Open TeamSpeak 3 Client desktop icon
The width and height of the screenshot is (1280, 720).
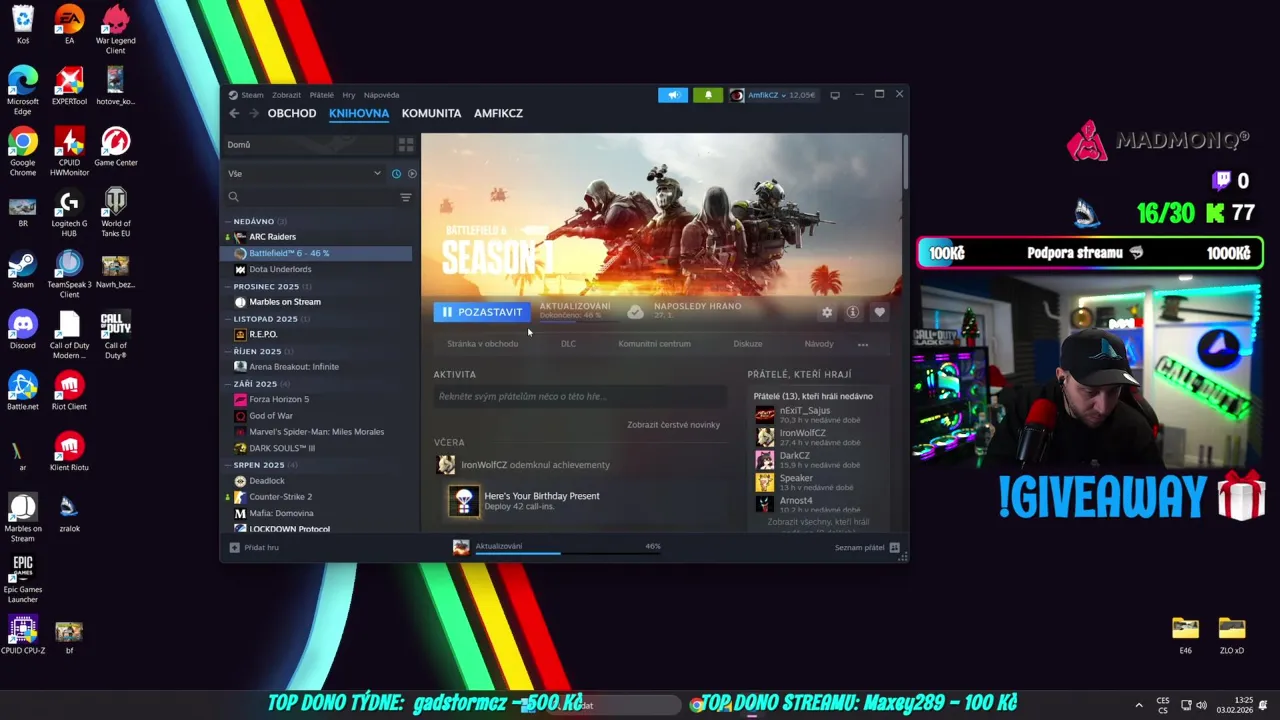pos(69,274)
